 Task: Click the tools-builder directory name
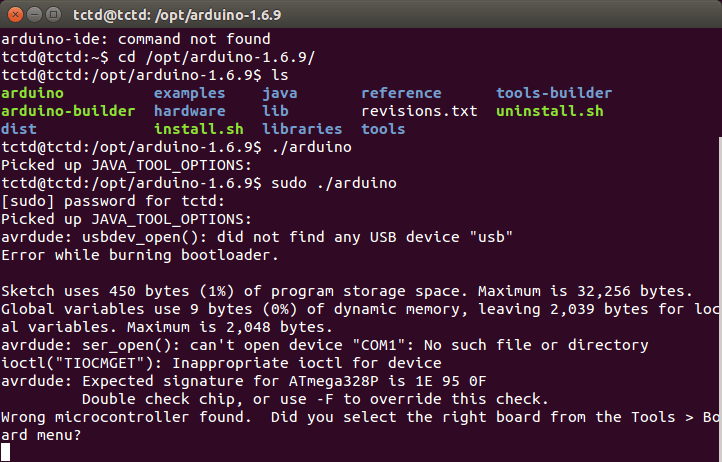pyautogui.click(x=554, y=93)
